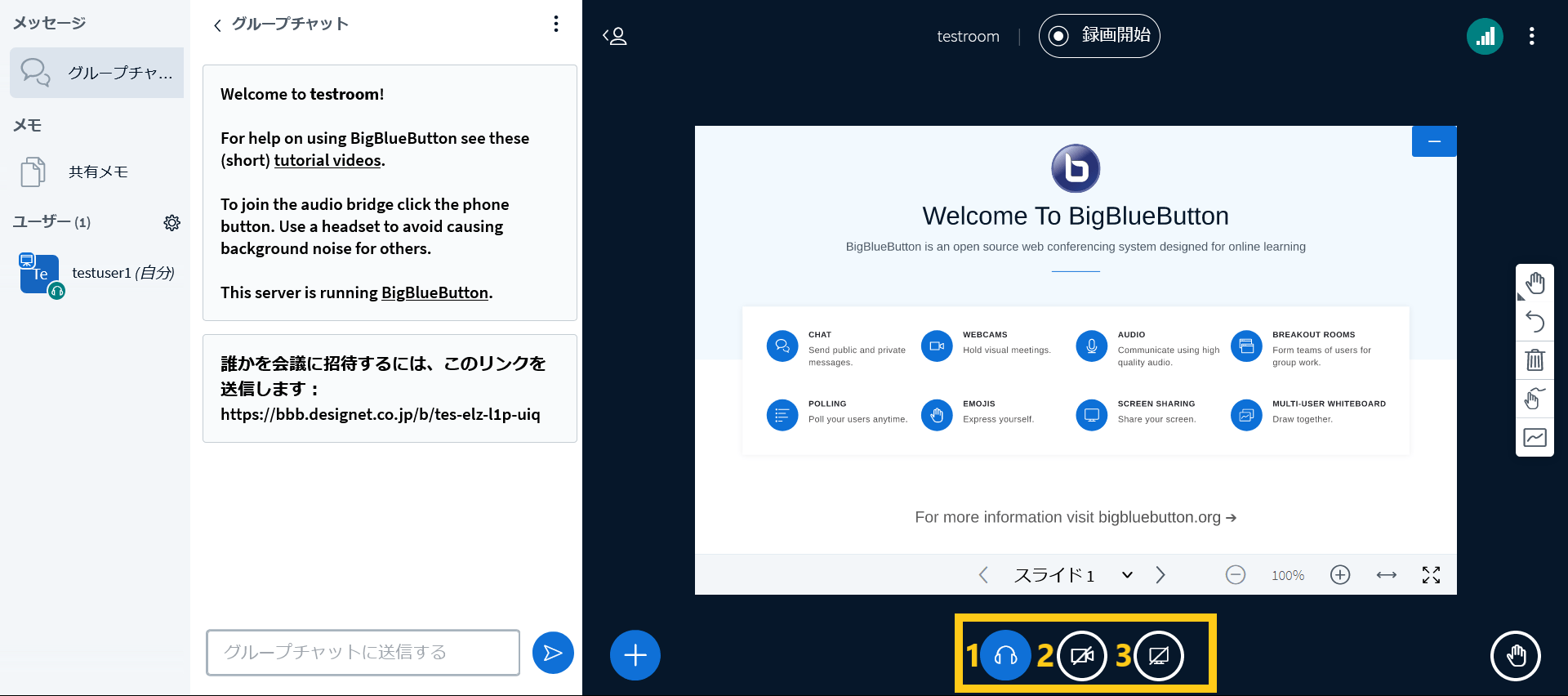1568x696 pixels.
Task: Click the headphones audio button
Action: click(x=1005, y=655)
